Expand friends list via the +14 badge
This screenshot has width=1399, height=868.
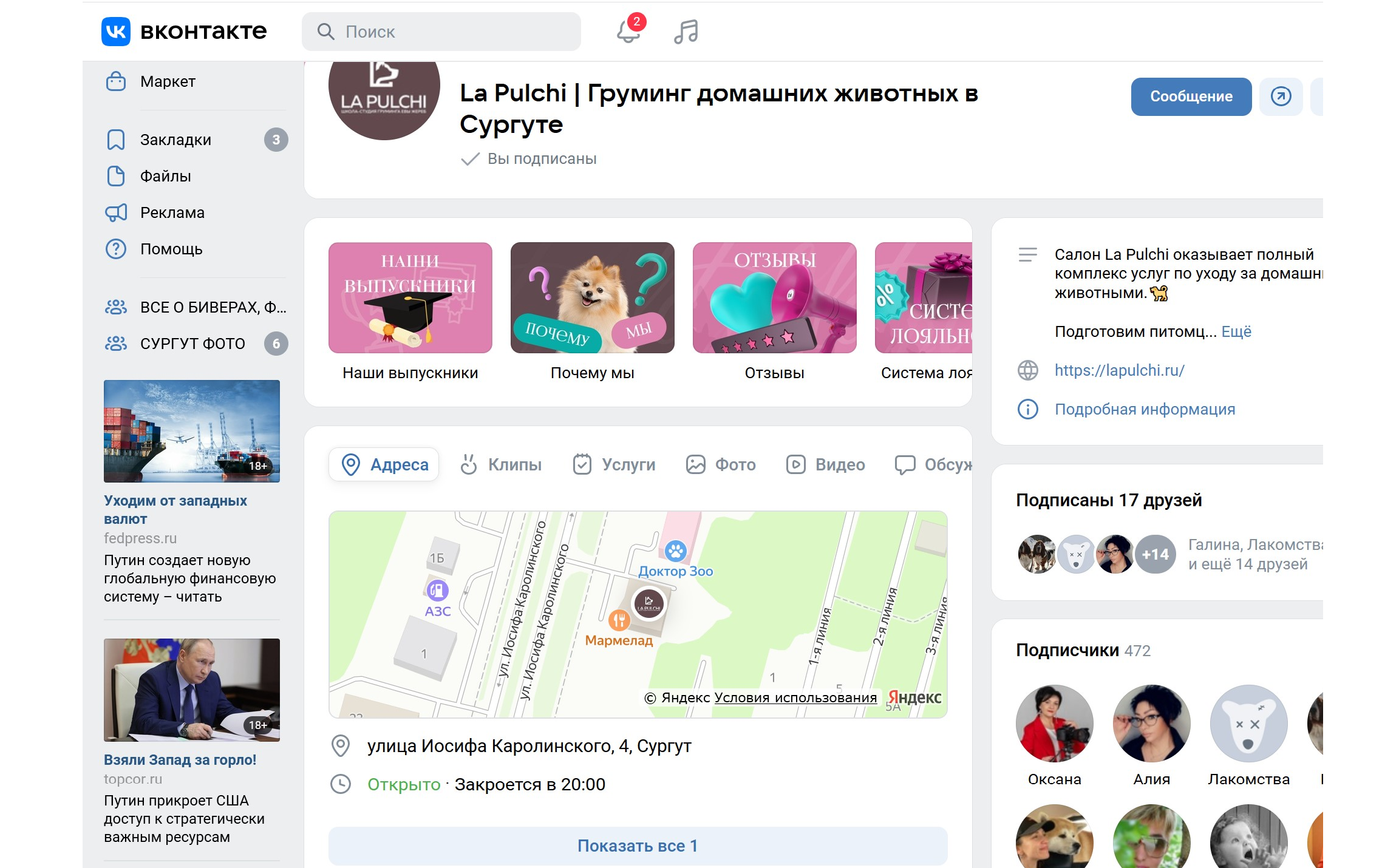1154,554
